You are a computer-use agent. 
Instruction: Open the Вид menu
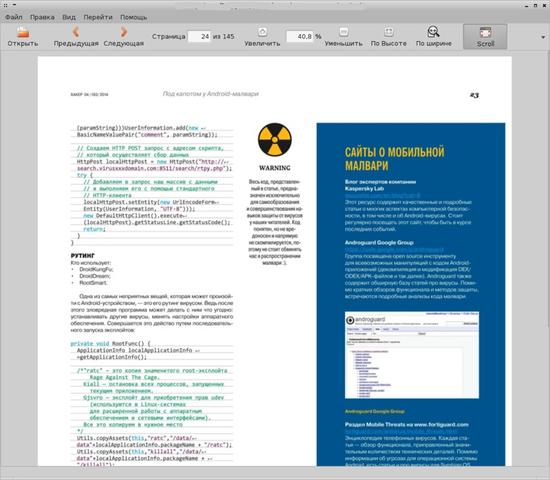tap(69, 17)
